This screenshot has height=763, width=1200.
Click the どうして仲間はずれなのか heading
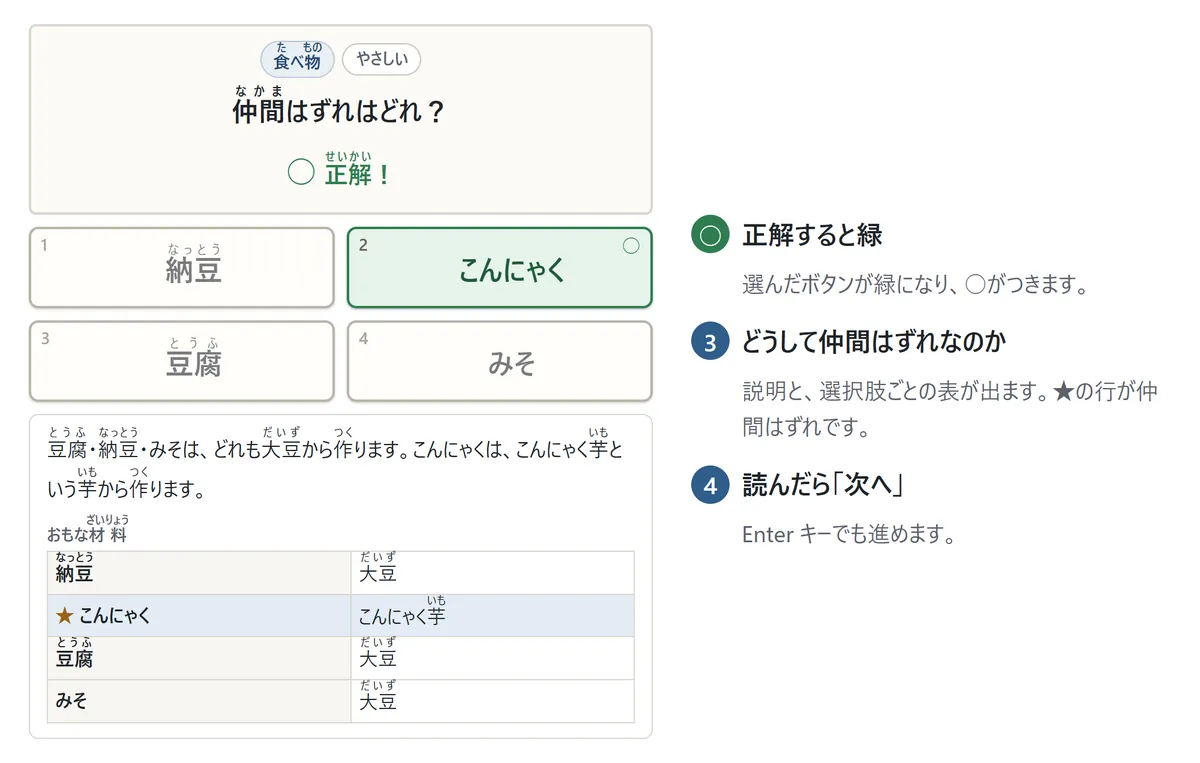(x=874, y=343)
